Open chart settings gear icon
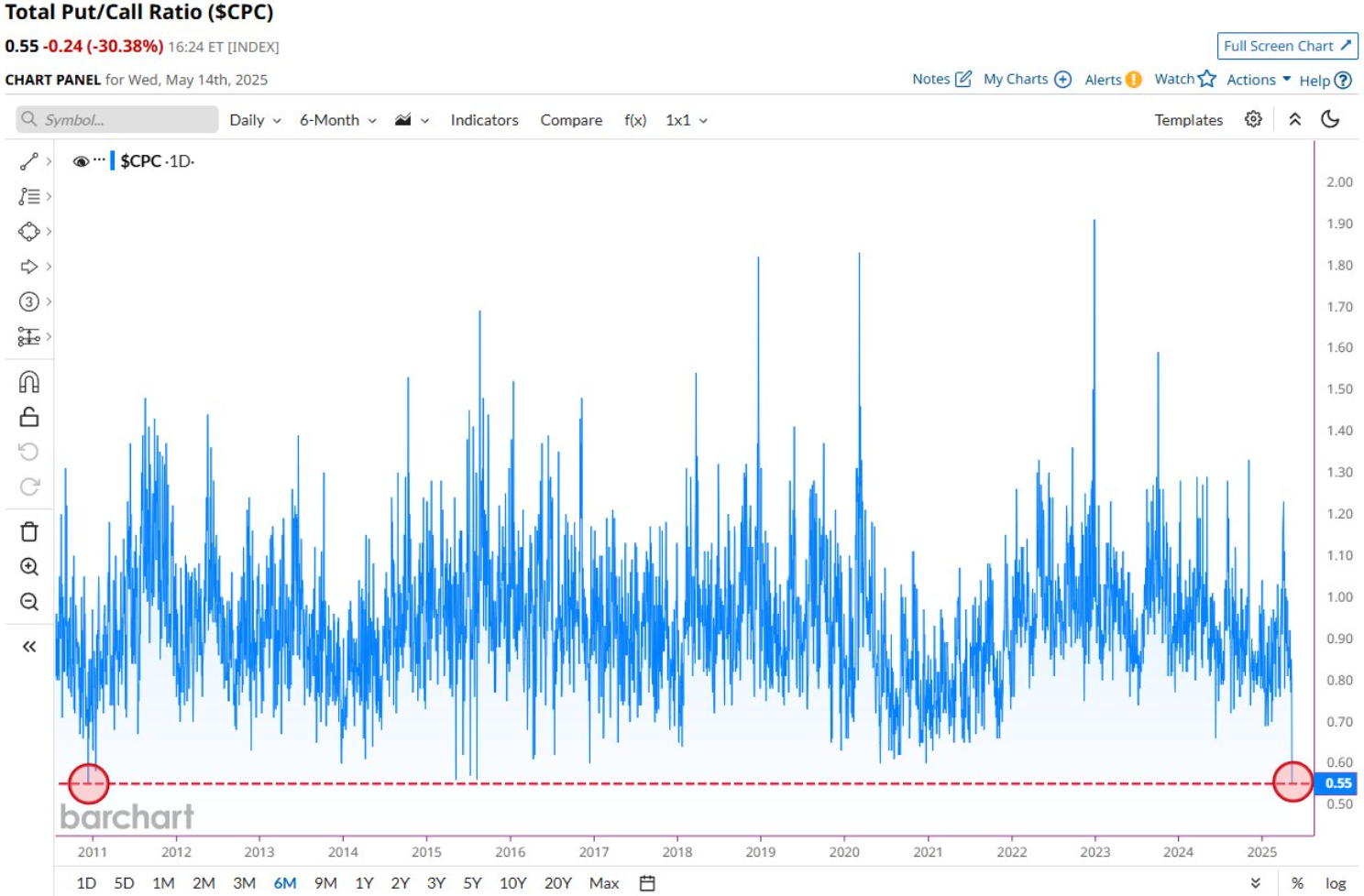This screenshot has width=1364, height=896. pos(1253,119)
